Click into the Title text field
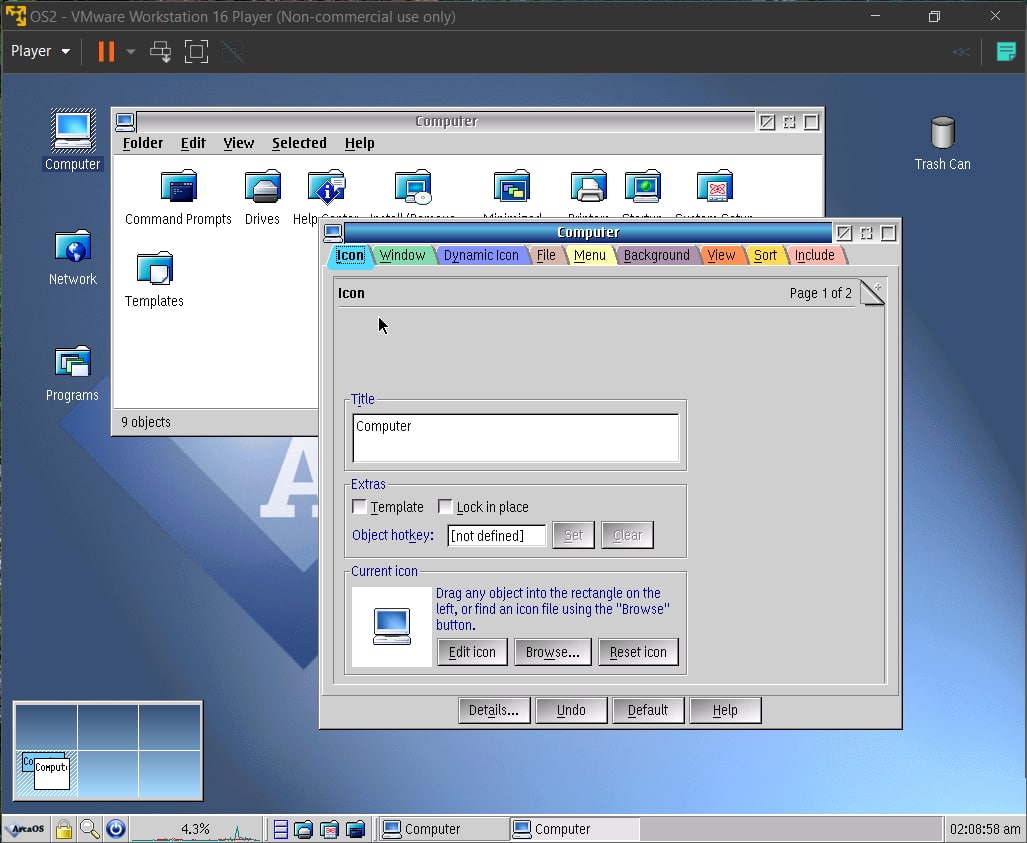Viewport: 1027px width, 843px height. pyautogui.click(x=515, y=437)
